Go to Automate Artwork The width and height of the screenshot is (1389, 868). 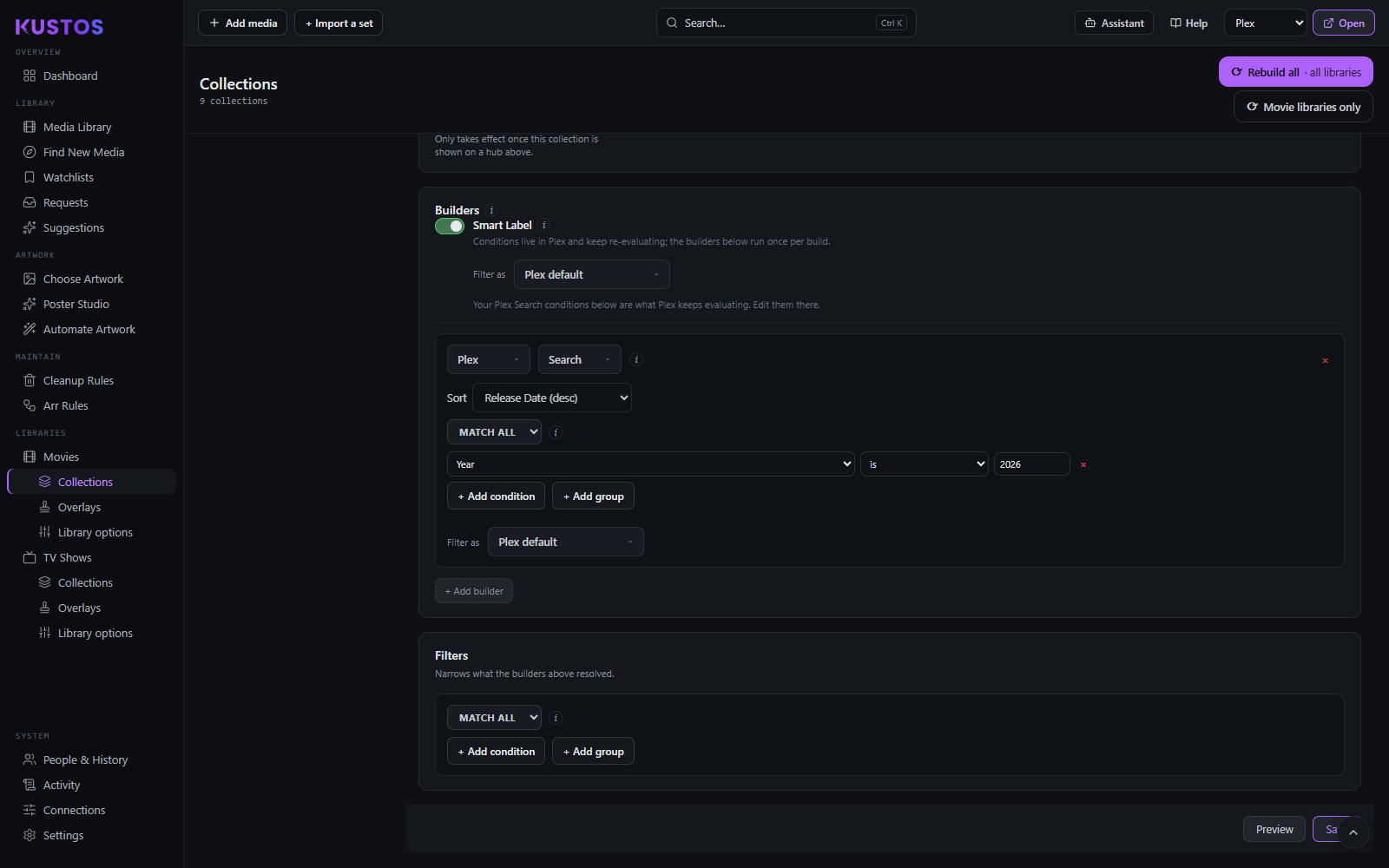pos(91,329)
